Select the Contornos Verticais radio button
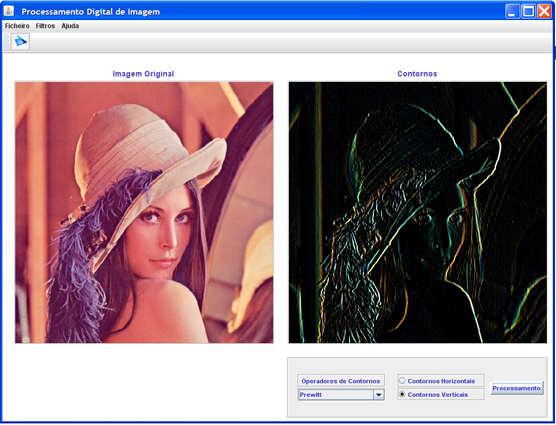The height and width of the screenshot is (425, 556). pyautogui.click(x=402, y=394)
